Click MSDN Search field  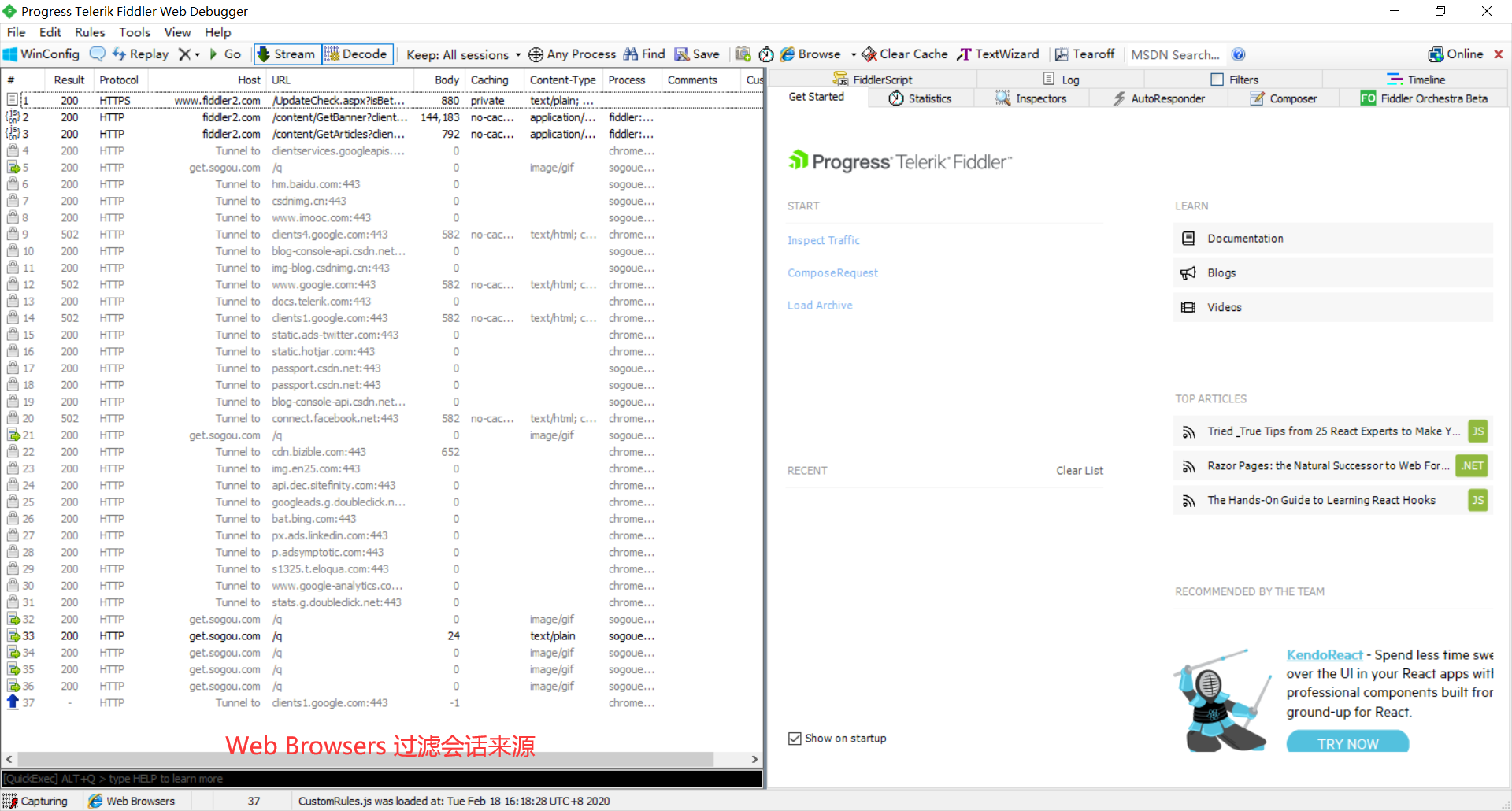pyautogui.click(x=1175, y=54)
